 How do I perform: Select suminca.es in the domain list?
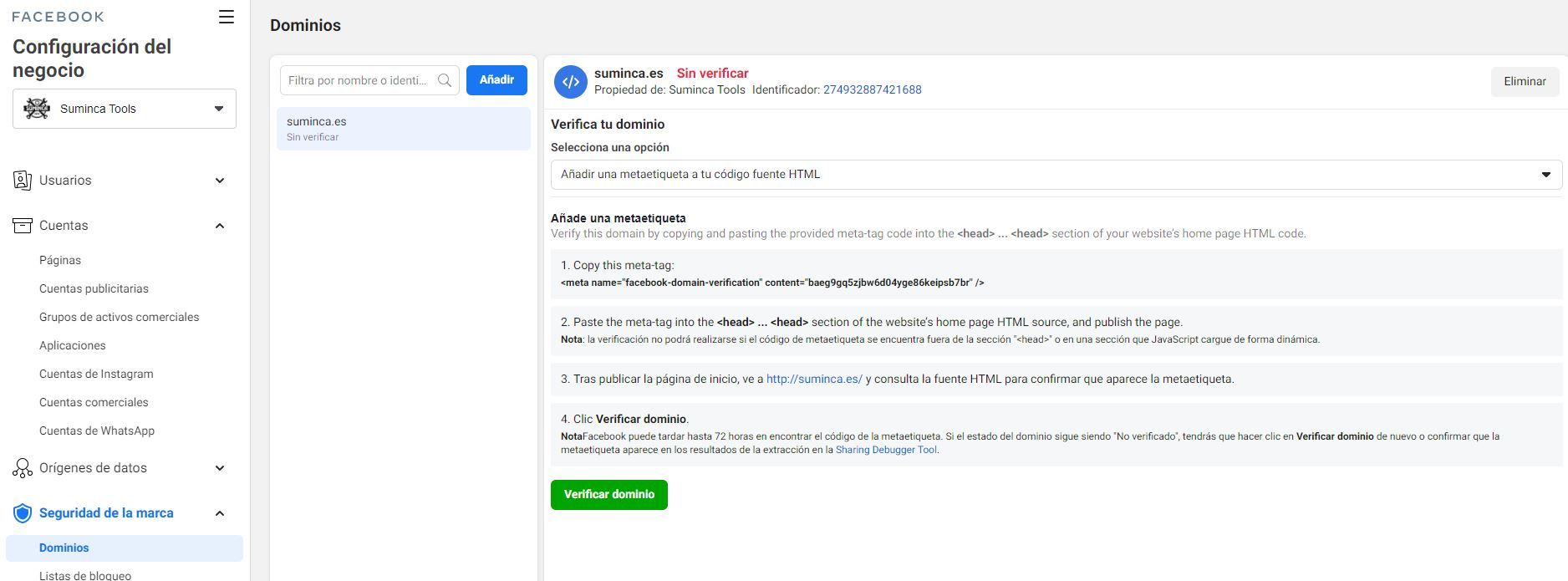click(x=404, y=129)
